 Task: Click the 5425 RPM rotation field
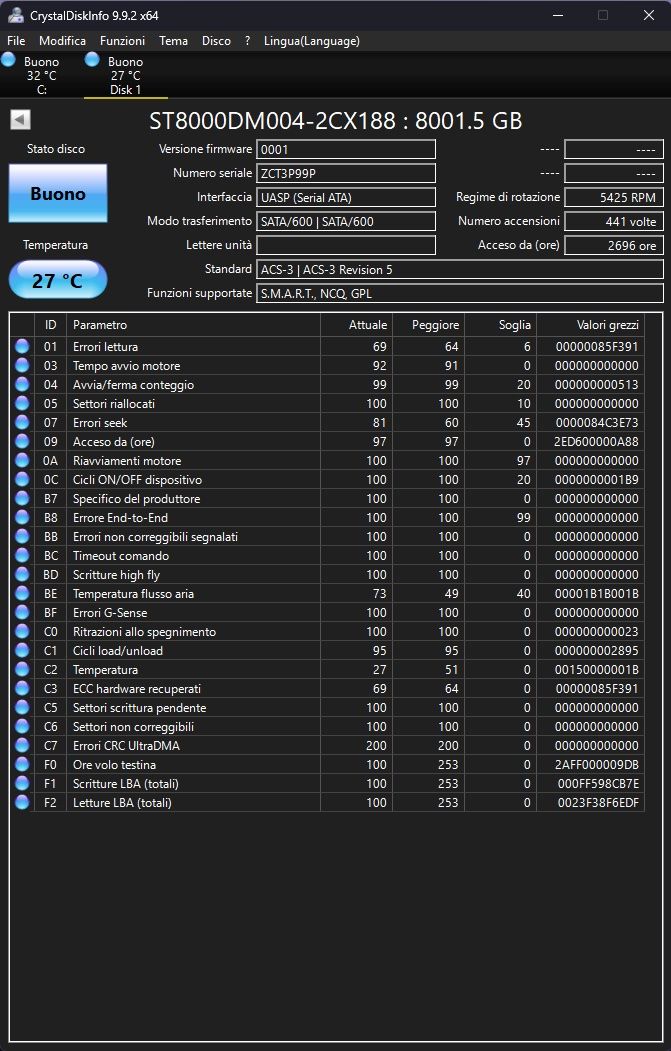pyautogui.click(x=614, y=198)
